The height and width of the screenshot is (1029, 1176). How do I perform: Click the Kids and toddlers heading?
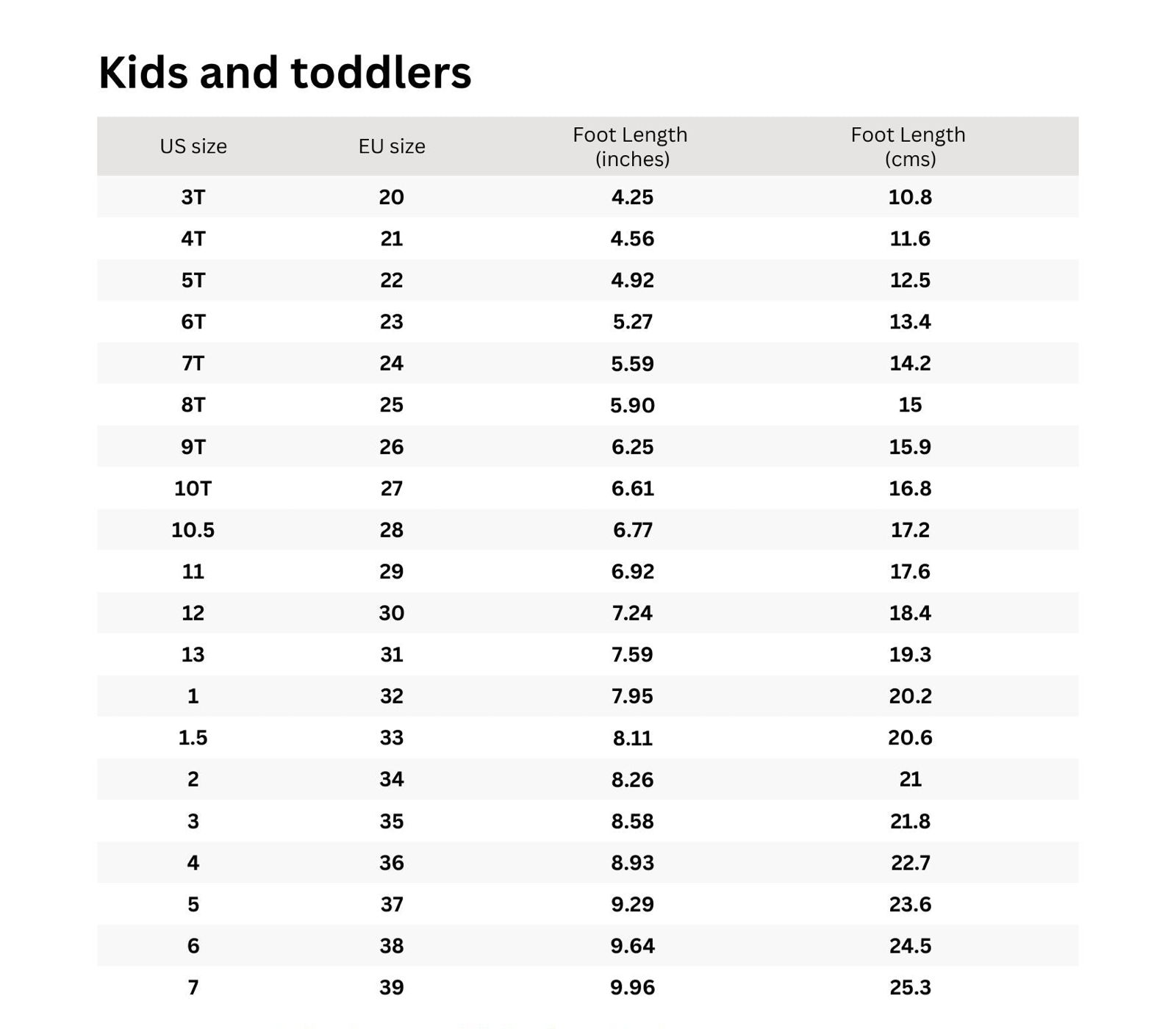tap(284, 73)
